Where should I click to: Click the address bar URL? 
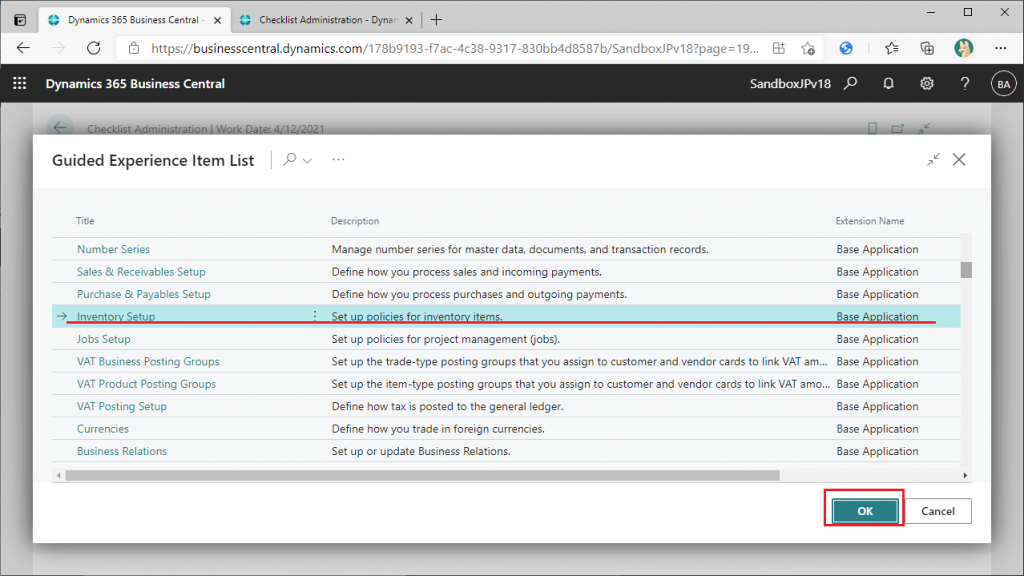coord(455,48)
